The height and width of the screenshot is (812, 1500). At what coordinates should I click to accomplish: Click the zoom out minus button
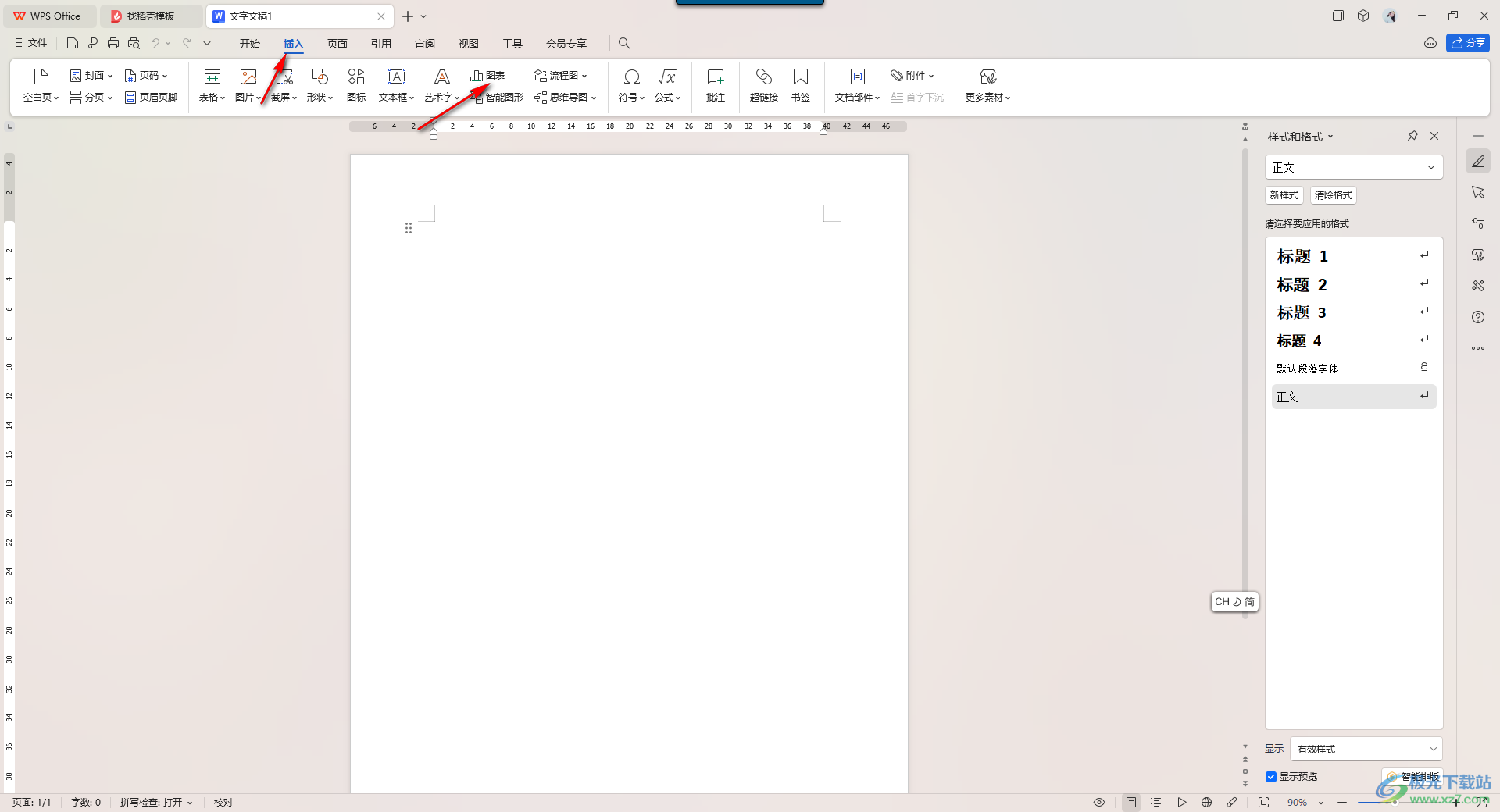[x=1342, y=803]
